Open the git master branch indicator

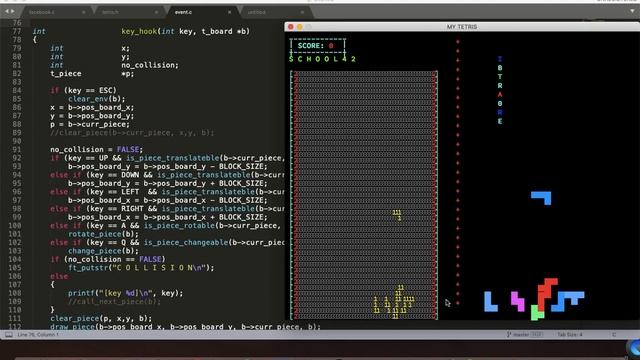tap(525, 335)
